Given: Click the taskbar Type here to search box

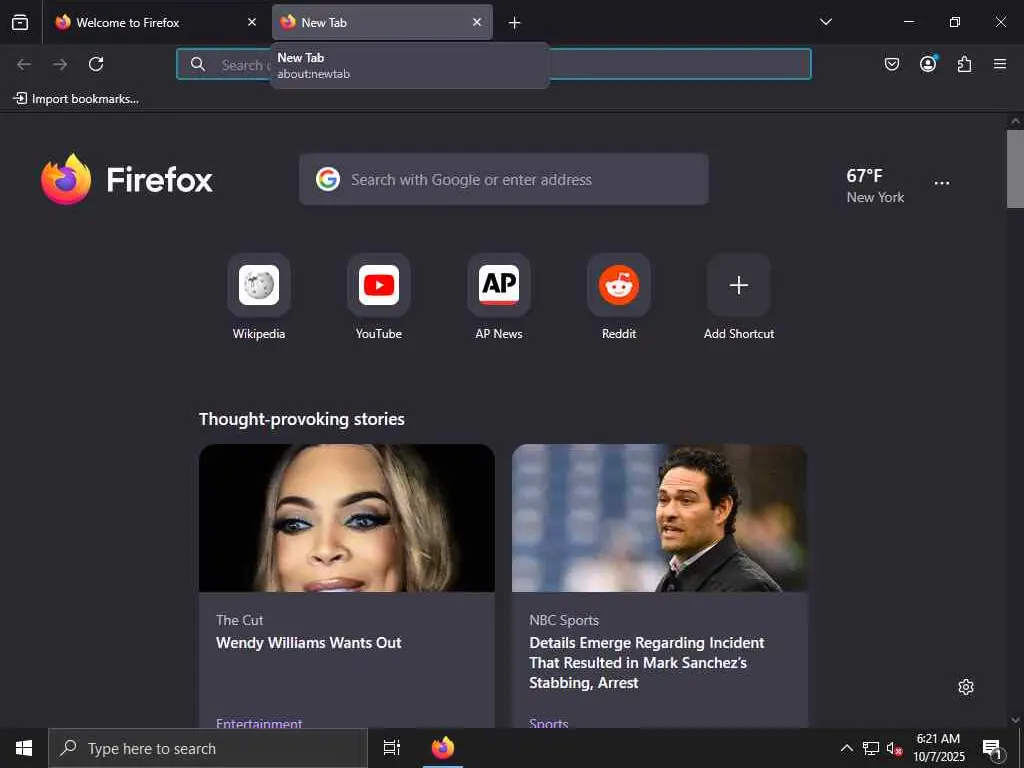Looking at the screenshot, I should click(208, 748).
